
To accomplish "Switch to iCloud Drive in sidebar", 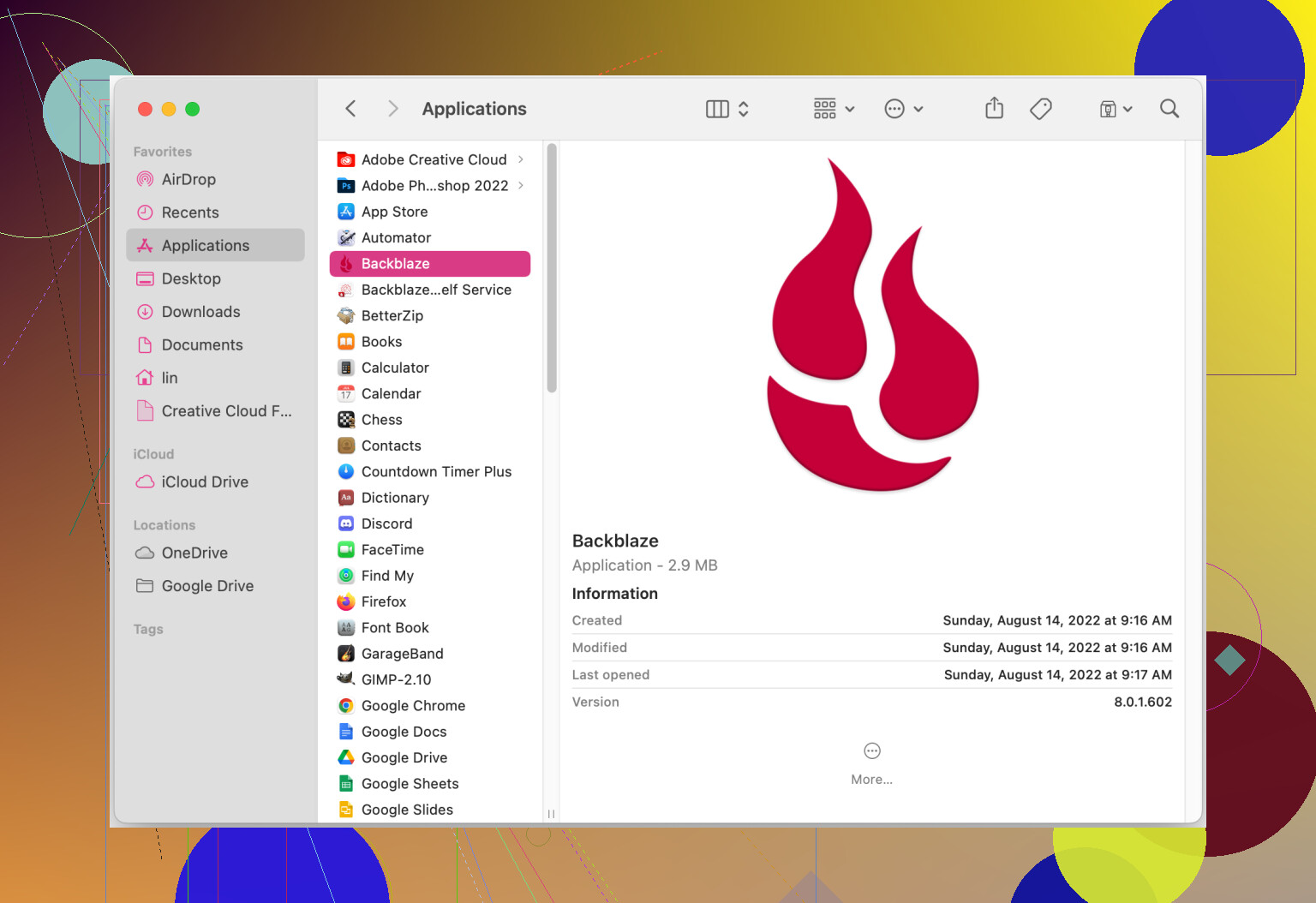I will pyautogui.click(x=205, y=482).
